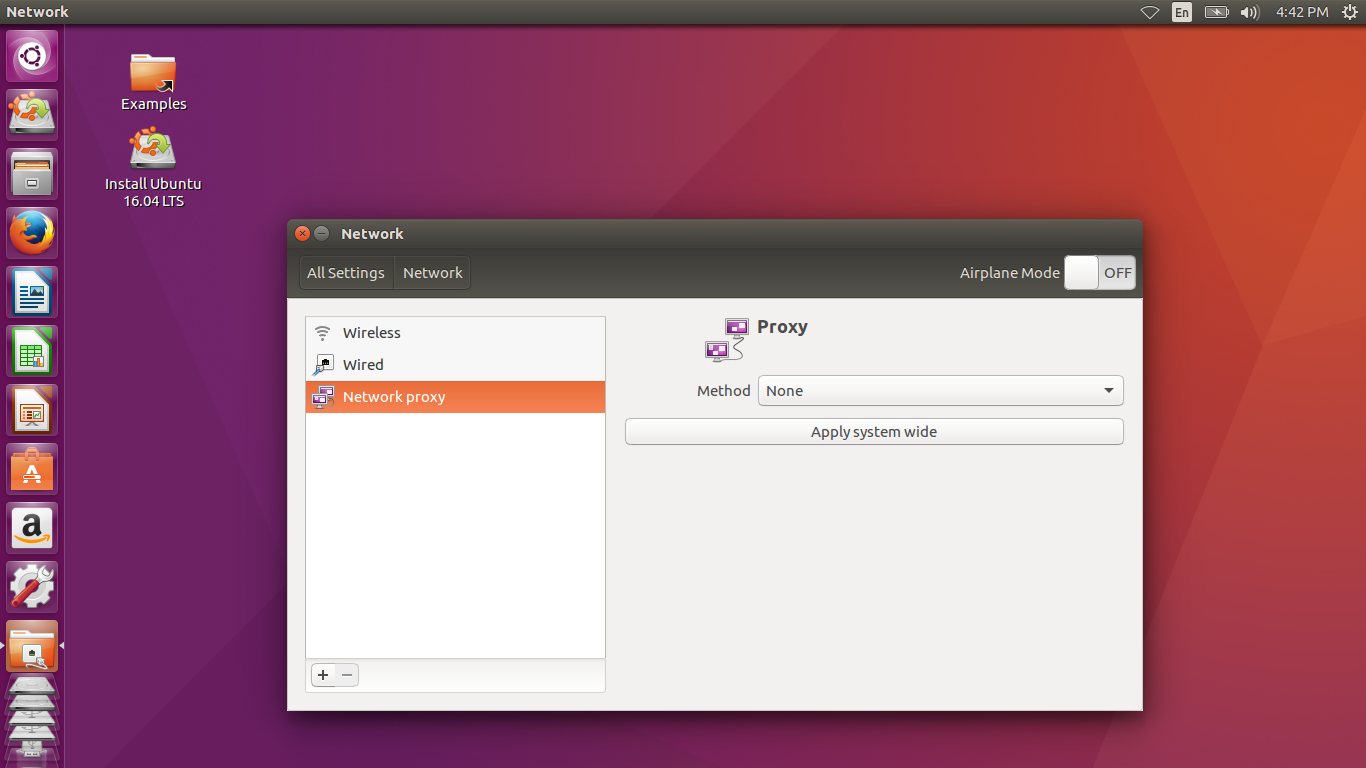Go back to All Settings
This screenshot has width=1366, height=768.
click(346, 273)
